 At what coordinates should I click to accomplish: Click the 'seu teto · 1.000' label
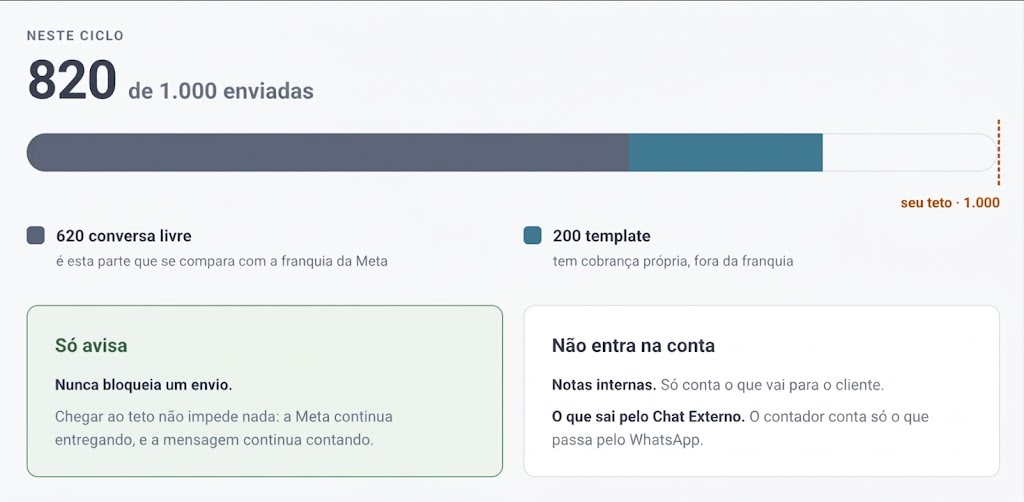(x=950, y=202)
